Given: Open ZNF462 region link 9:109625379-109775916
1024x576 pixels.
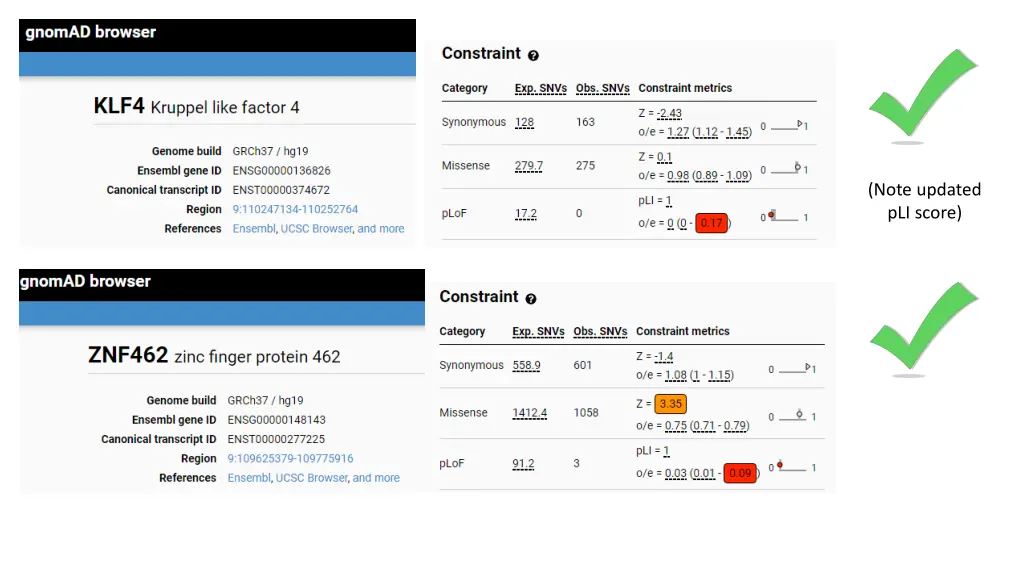Looking at the screenshot, I should [x=290, y=458].
